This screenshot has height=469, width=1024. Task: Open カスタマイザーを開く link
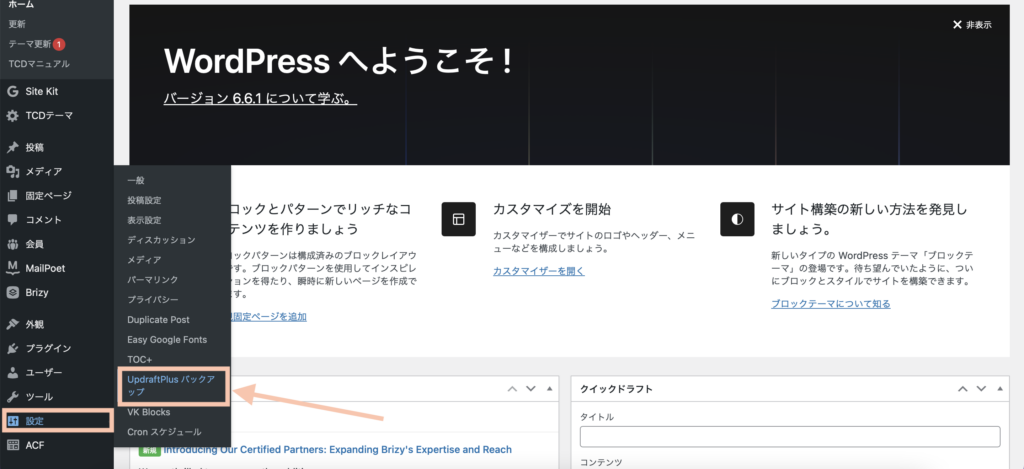pos(539,270)
